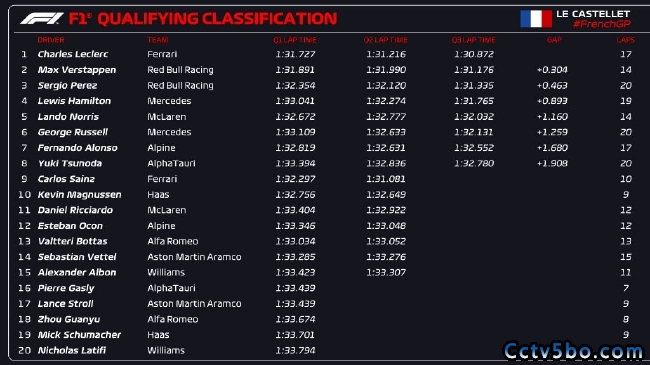Select the LAPS column header
Image resolution: width=650 pixels, height=365 pixels.
coord(626,40)
